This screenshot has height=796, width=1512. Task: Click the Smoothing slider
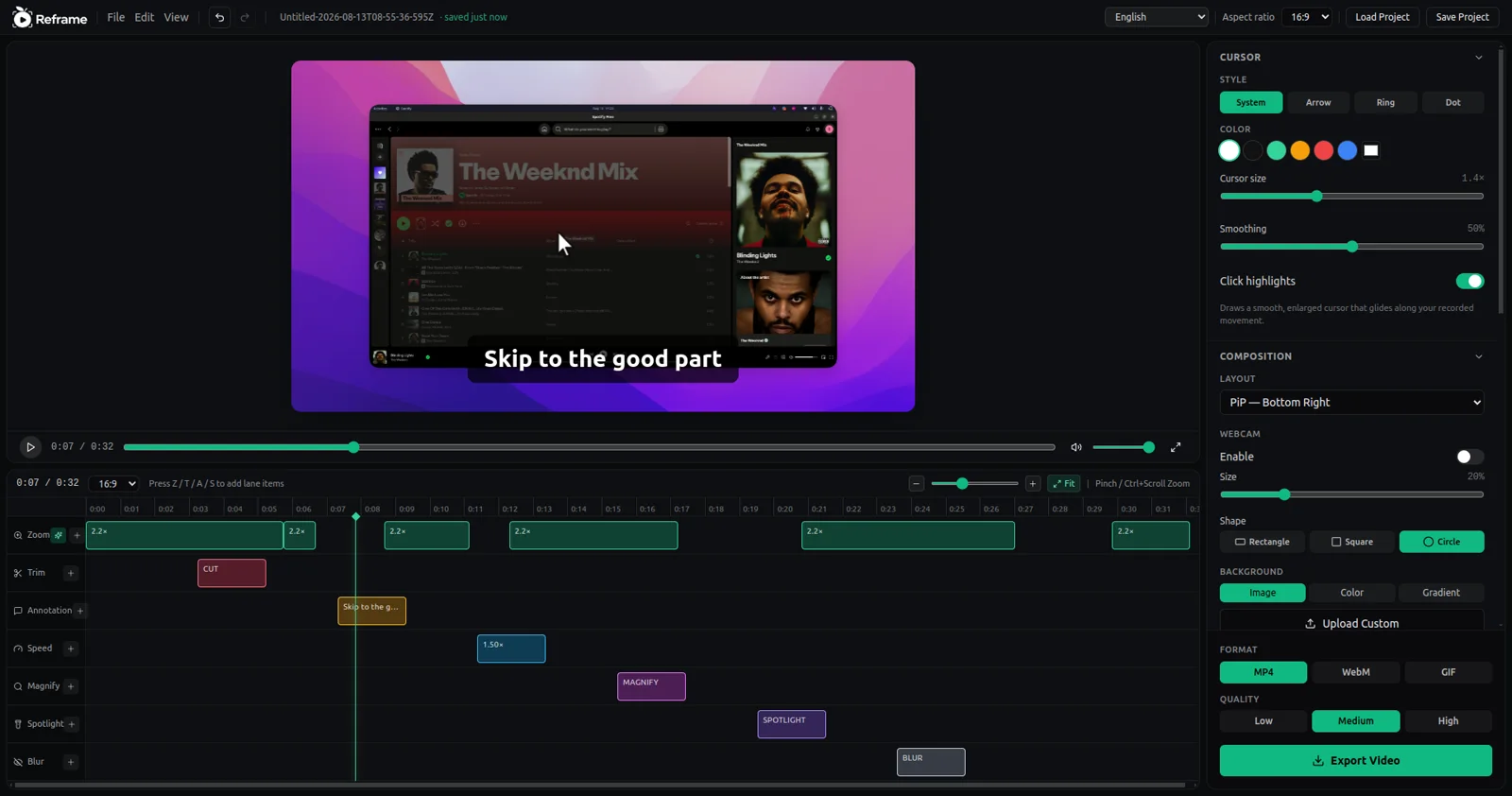click(x=1351, y=247)
